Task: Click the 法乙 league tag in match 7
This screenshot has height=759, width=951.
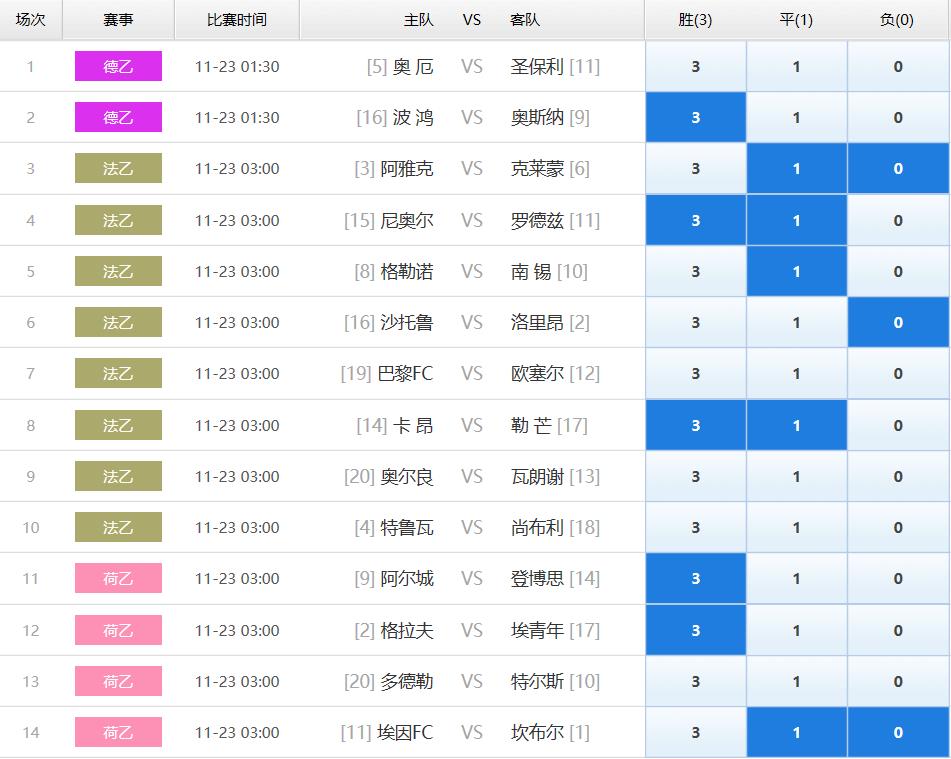Action: [x=118, y=373]
